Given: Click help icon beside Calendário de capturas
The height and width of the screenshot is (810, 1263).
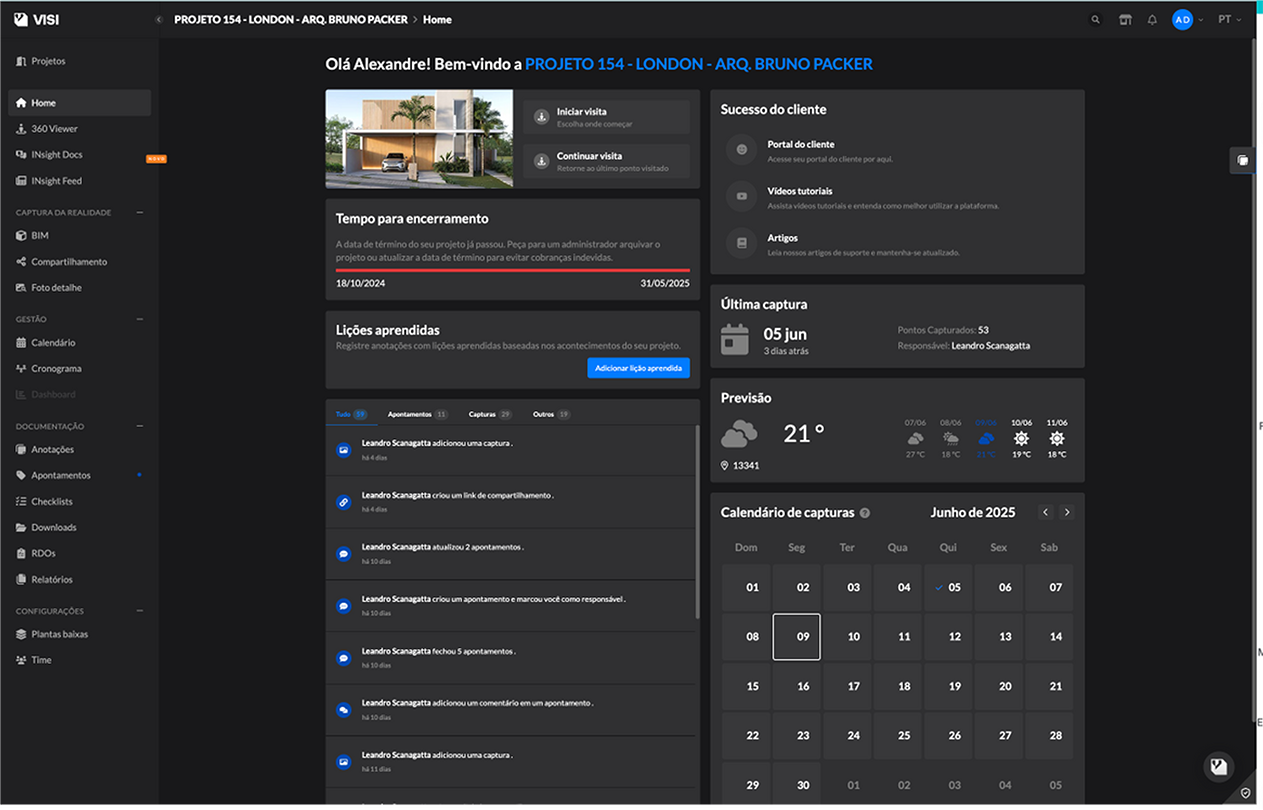Looking at the screenshot, I should coord(865,513).
